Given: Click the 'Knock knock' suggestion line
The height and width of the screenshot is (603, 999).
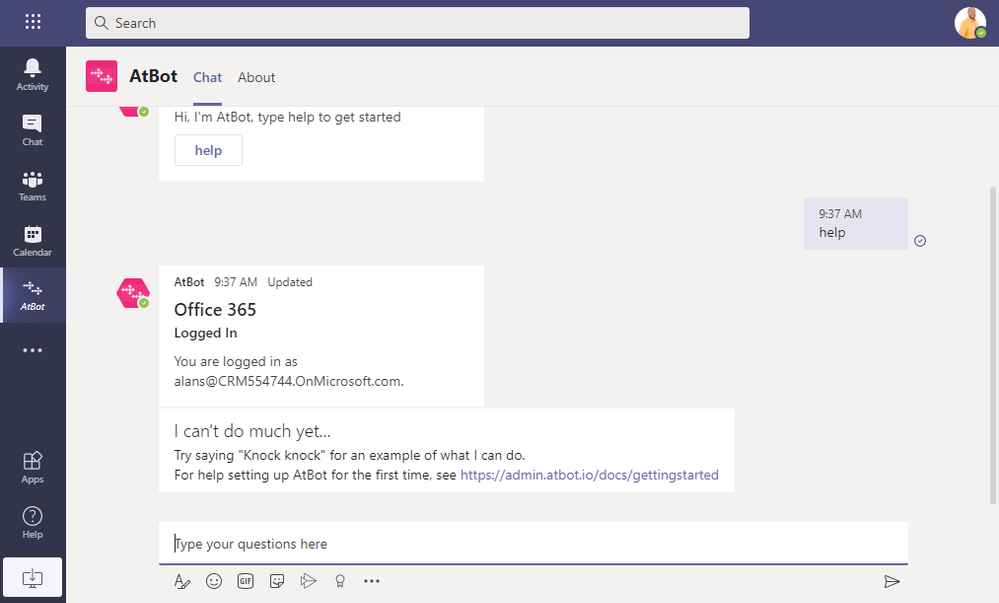Looking at the screenshot, I should pyautogui.click(x=350, y=455).
